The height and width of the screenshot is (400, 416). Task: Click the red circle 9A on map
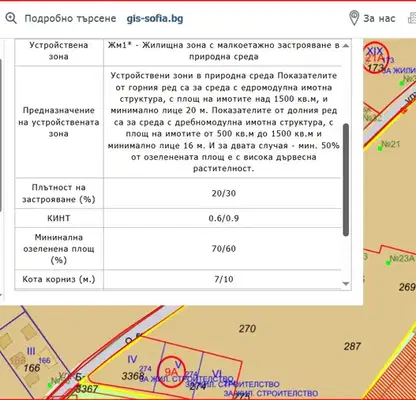(x=171, y=371)
